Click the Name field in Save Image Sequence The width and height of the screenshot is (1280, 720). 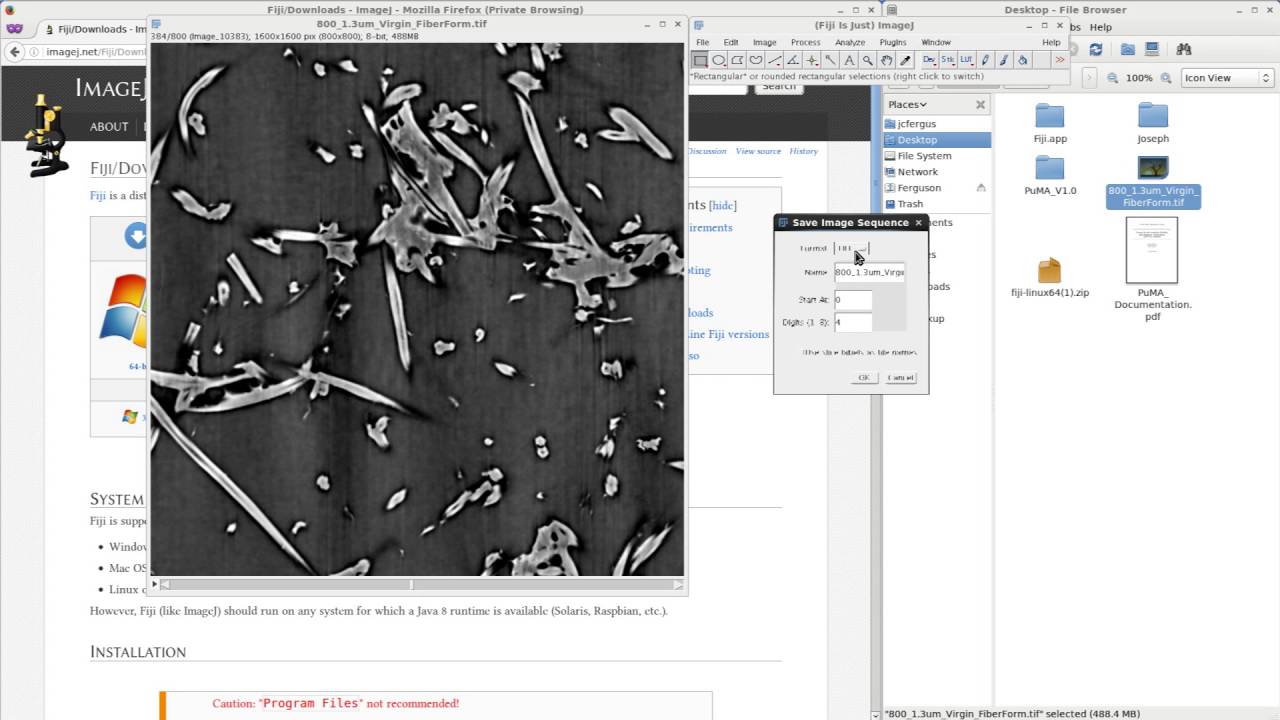tap(869, 272)
